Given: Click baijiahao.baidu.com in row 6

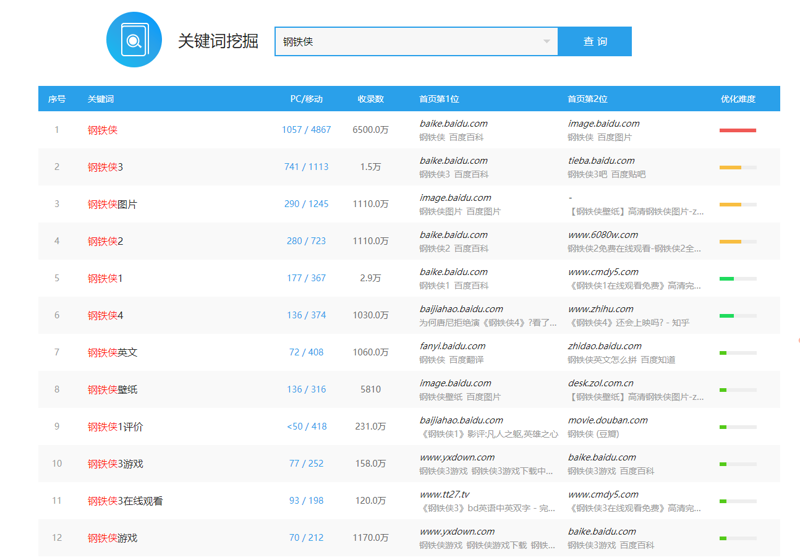Looking at the screenshot, I should tap(461, 309).
